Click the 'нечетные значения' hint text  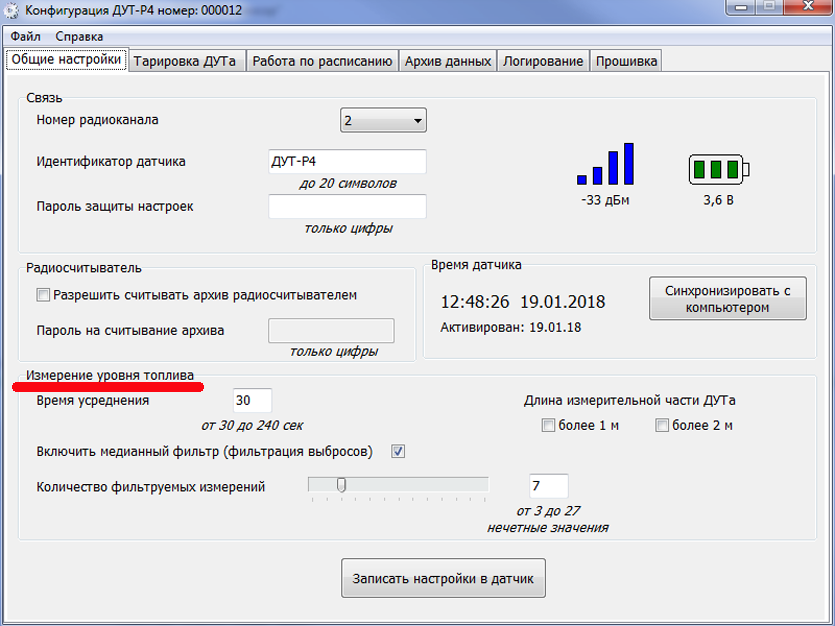tap(548, 528)
